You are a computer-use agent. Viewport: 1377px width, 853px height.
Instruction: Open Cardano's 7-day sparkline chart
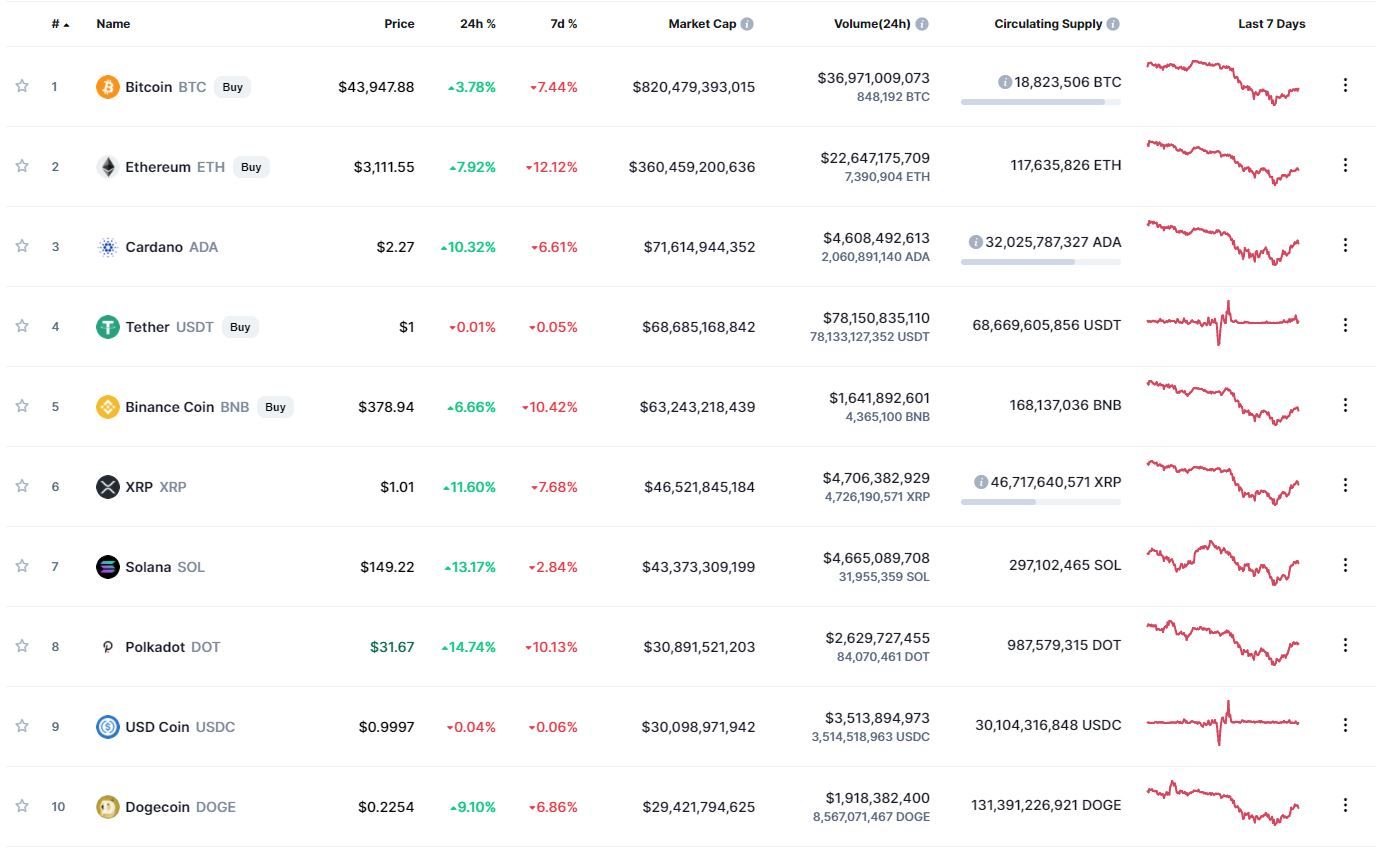point(1223,243)
